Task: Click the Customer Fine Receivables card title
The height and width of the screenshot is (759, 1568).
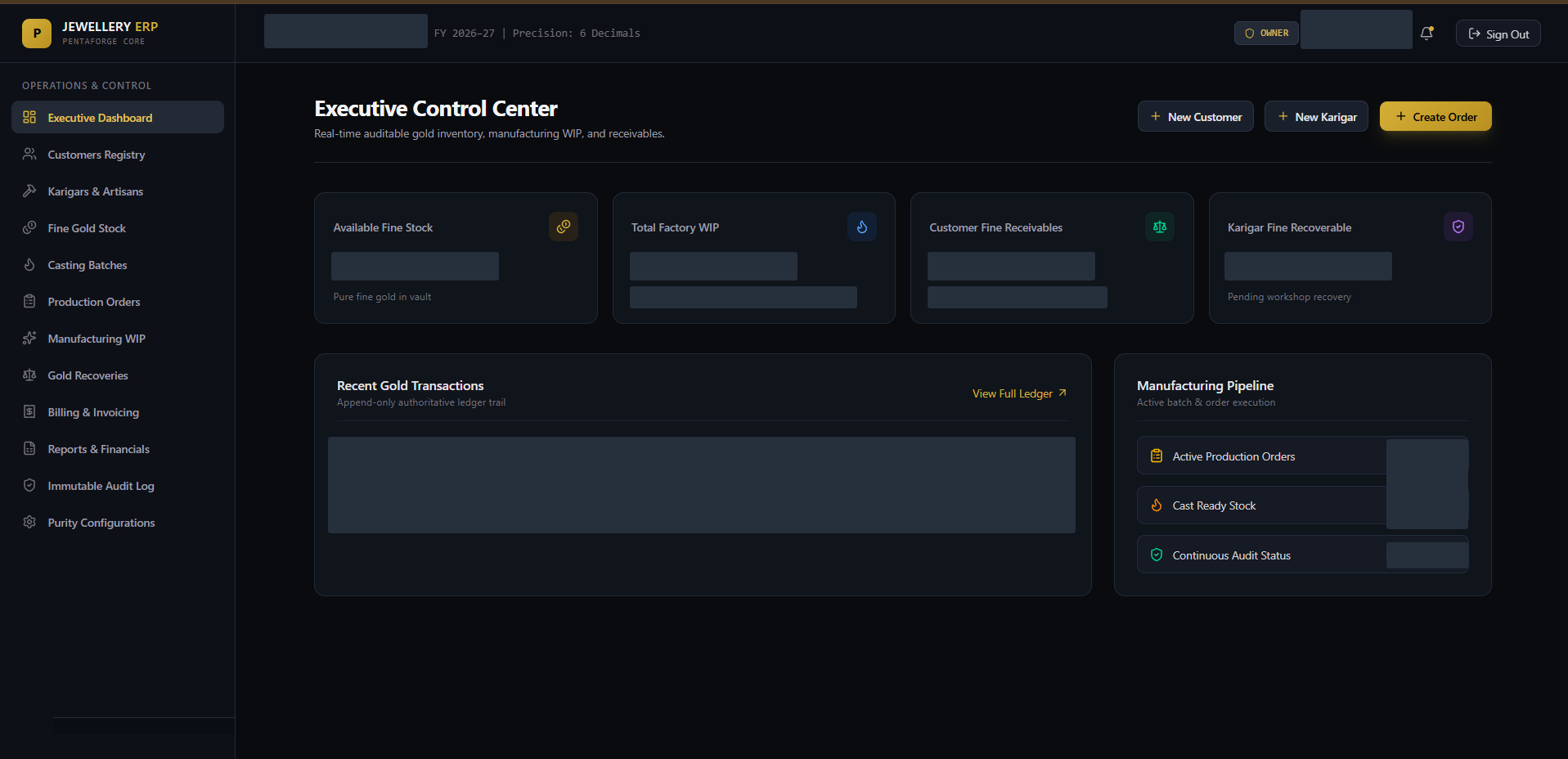Action: click(995, 227)
